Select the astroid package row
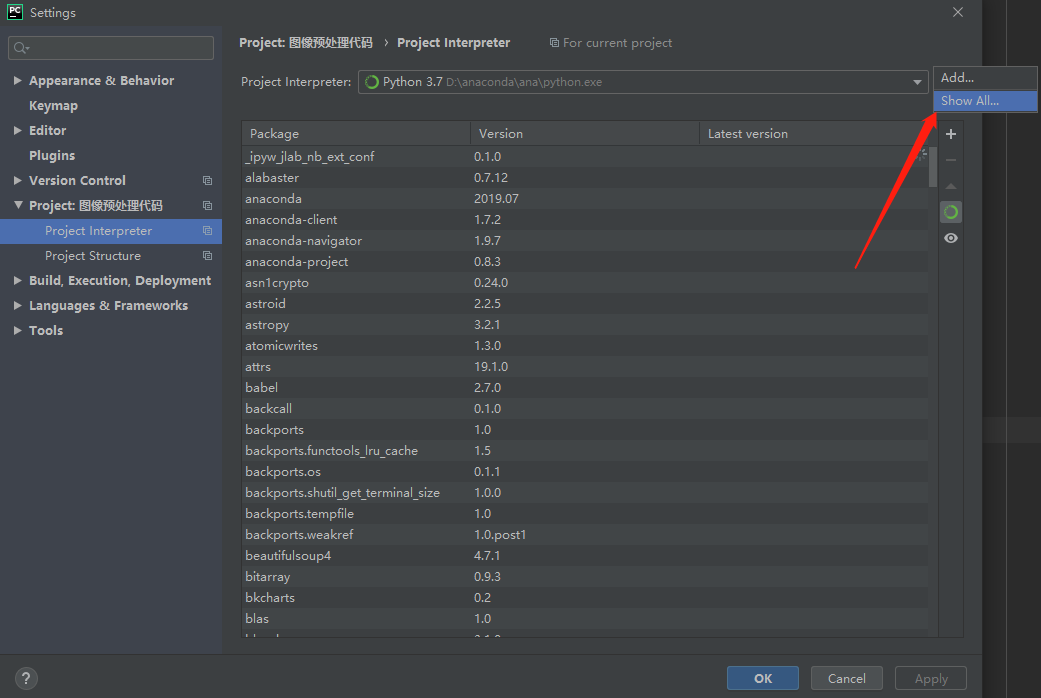Image resolution: width=1041 pixels, height=698 pixels. (585, 304)
